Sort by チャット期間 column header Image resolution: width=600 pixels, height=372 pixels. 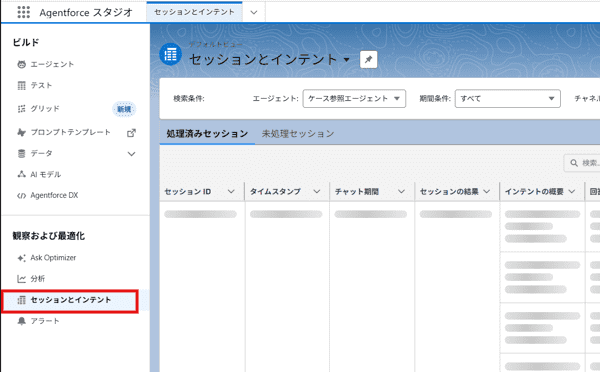[357, 191]
